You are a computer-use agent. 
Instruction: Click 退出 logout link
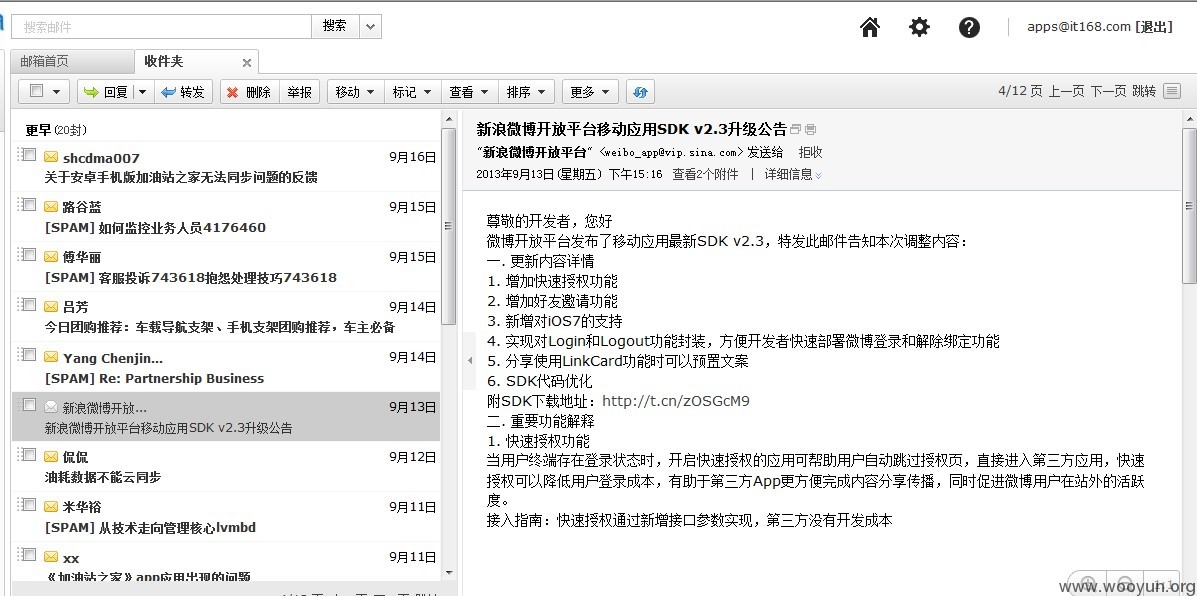[x=1154, y=27]
